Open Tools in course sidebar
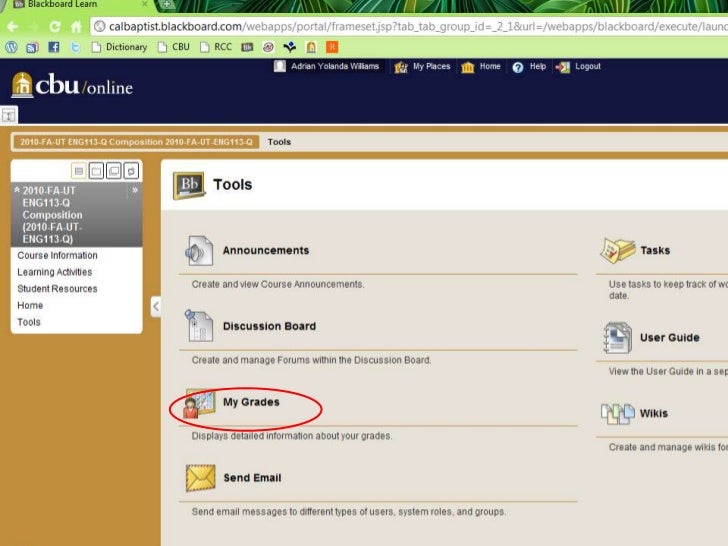The height and width of the screenshot is (546, 728). coord(29,322)
